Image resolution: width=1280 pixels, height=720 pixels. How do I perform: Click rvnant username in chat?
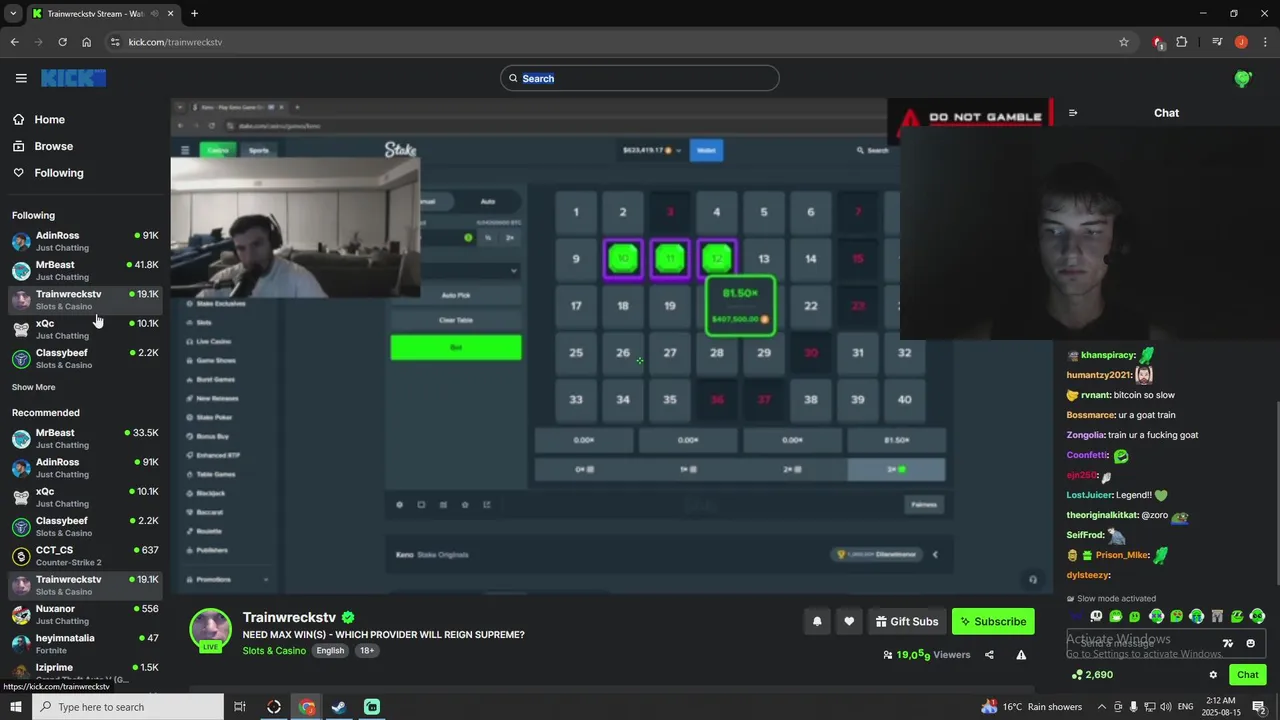pos(1096,395)
